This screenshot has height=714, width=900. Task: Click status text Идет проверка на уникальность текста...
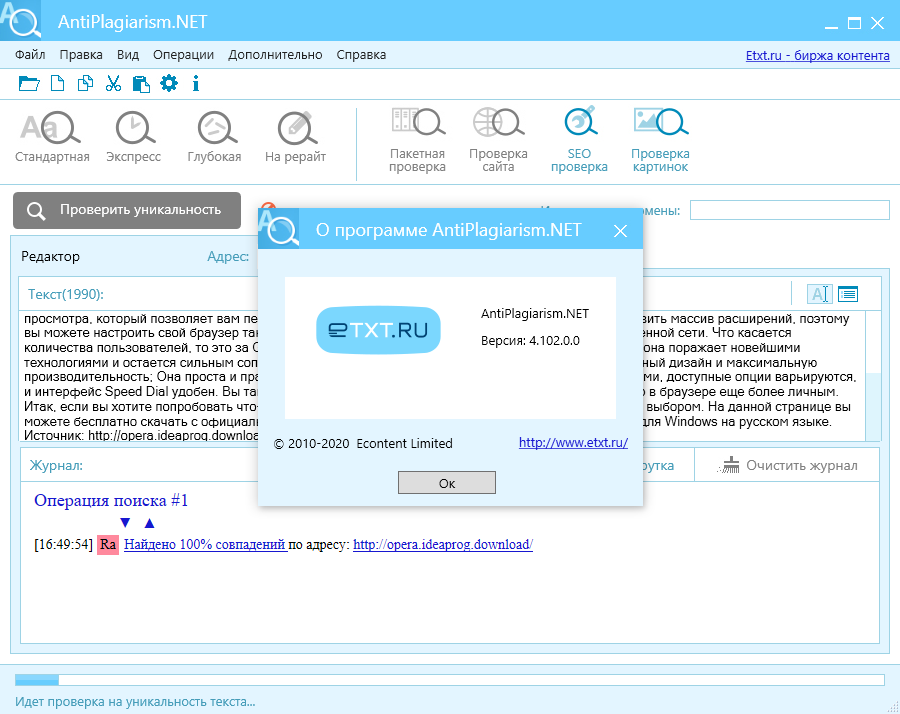tap(135, 701)
